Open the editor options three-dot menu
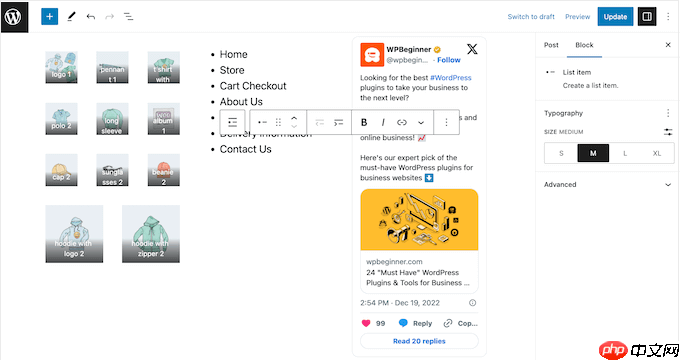Screen dimensions: 680x360 pyautogui.click(x=668, y=16)
